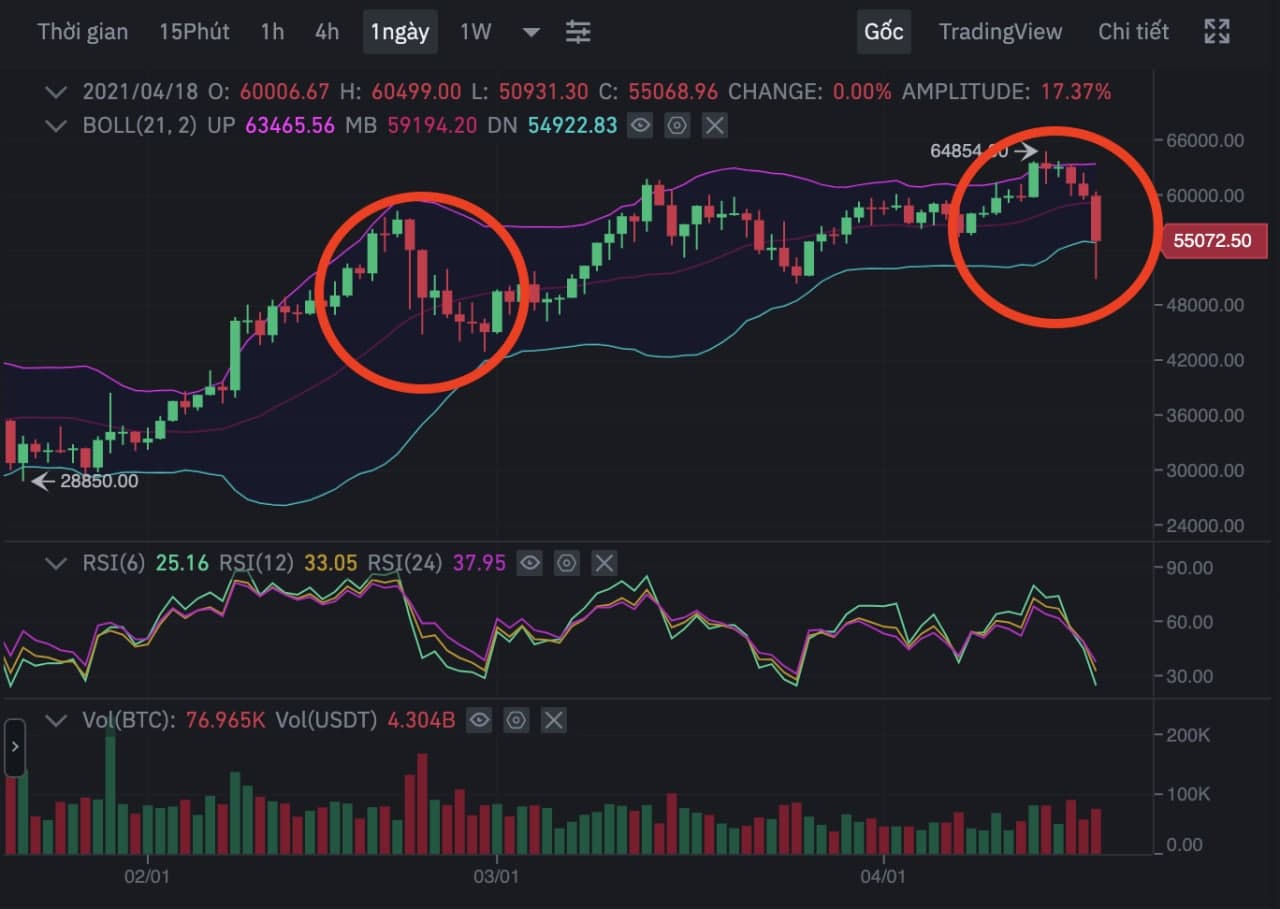This screenshot has width=1280, height=909.
Task: Open the chart indicator settings sliders icon
Action: [578, 31]
